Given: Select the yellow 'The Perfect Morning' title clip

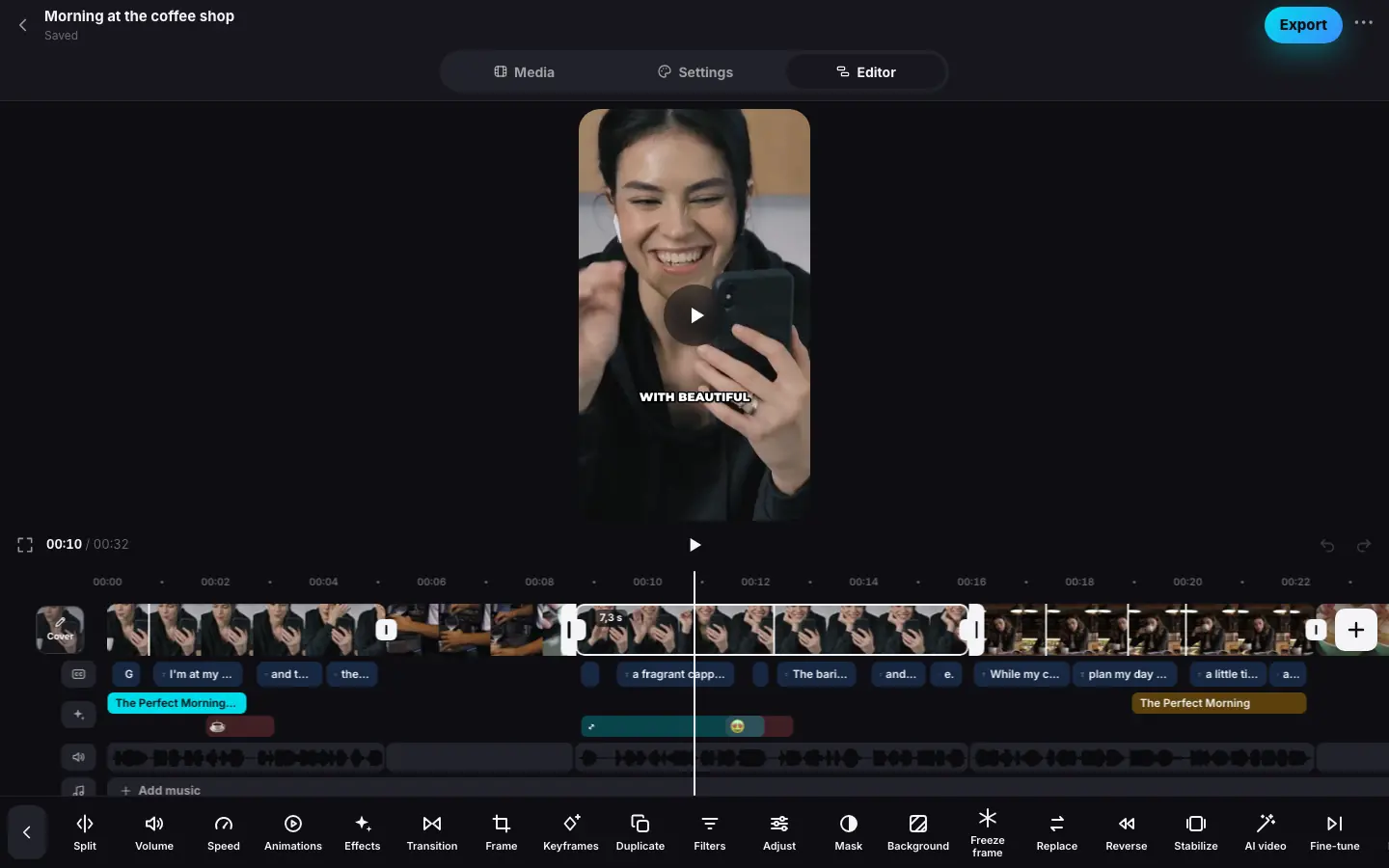Looking at the screenshot, I should tap(1219, 703).
